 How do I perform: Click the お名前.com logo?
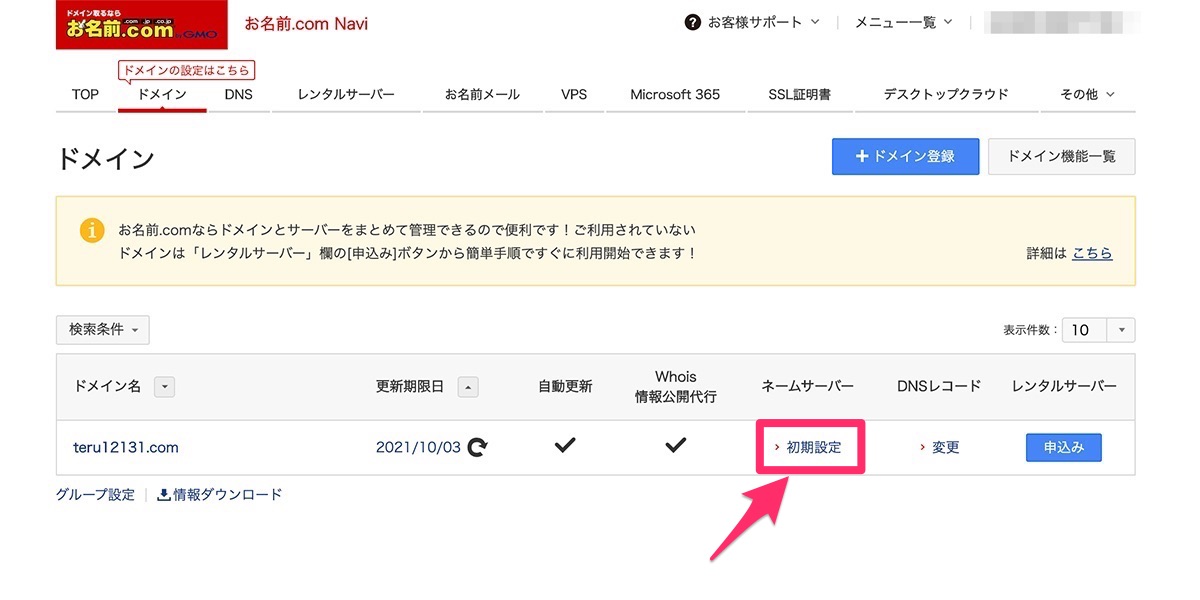tap(142, 24)
